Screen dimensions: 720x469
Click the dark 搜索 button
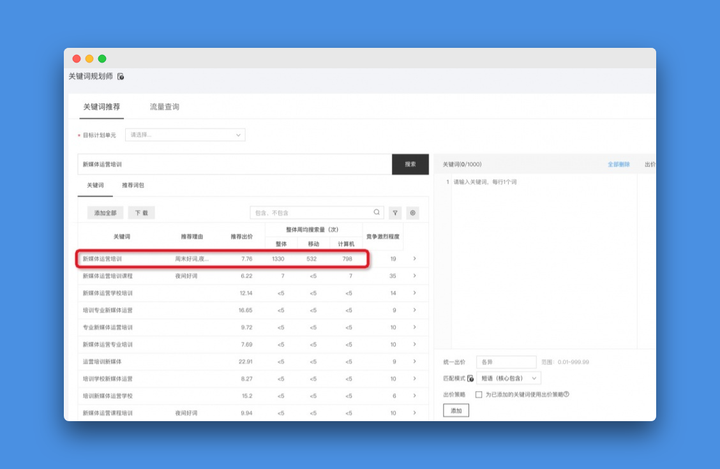pos(410,164)
